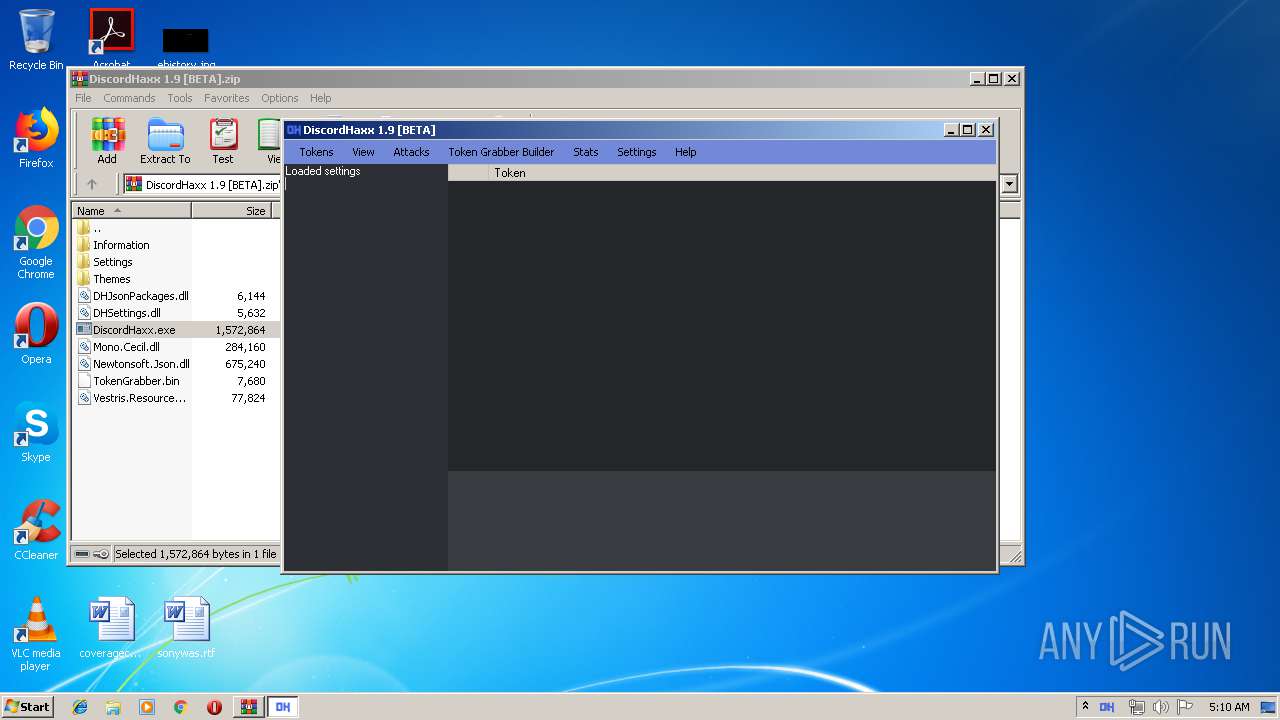Open the Help menu in DiscordHaxx
Viewport: 1280px width, 720px height.
click(685, 152)
